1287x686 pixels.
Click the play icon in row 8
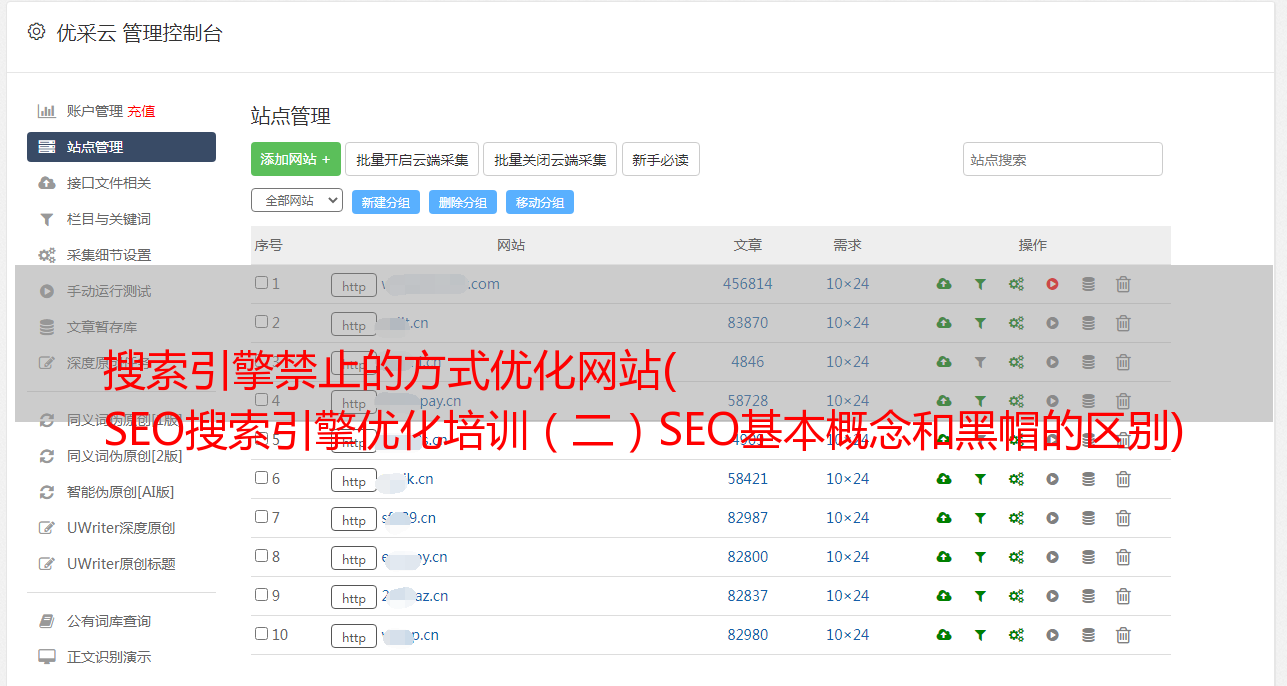click(x=1052, y=557)
